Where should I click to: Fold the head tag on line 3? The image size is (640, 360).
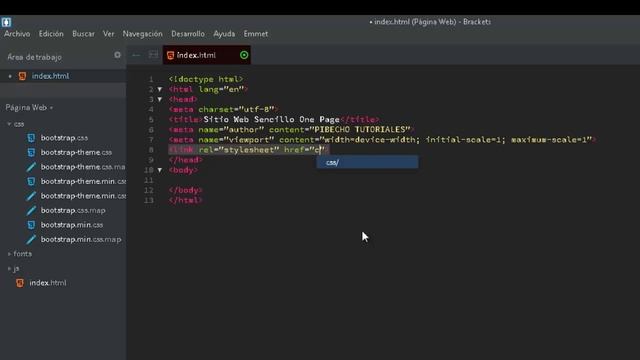160,99
